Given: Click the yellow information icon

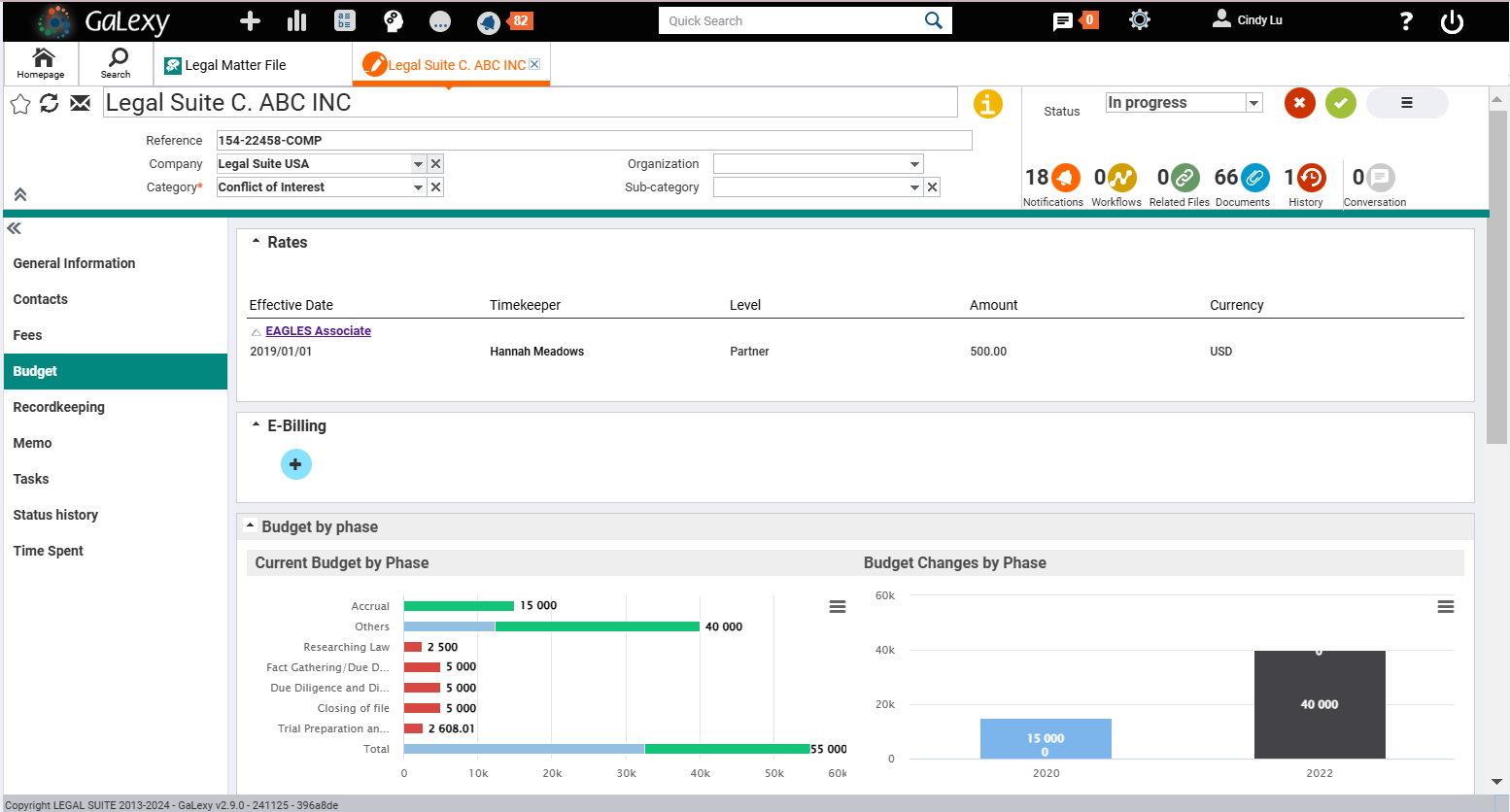Looking at the screenshot, I should pos(988,104).
